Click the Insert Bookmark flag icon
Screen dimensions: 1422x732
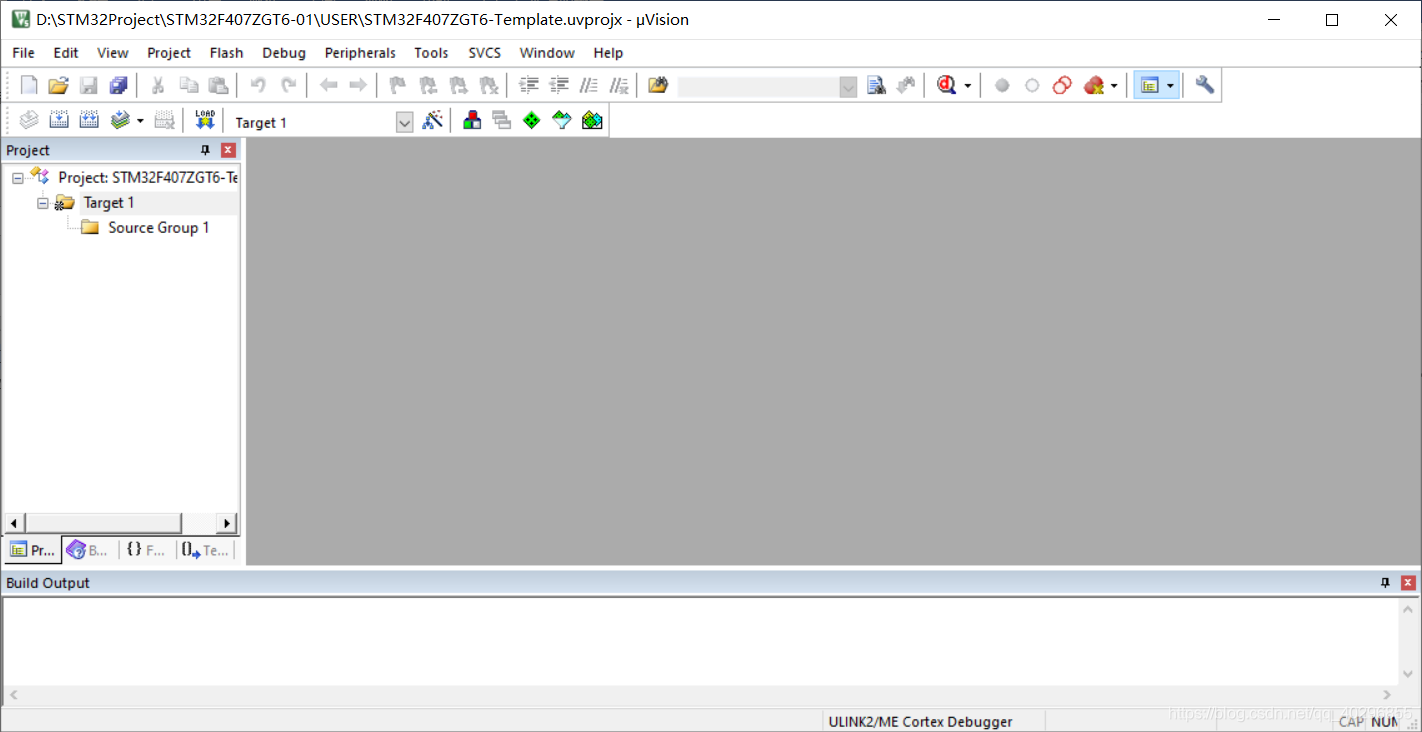pos(397,85)
